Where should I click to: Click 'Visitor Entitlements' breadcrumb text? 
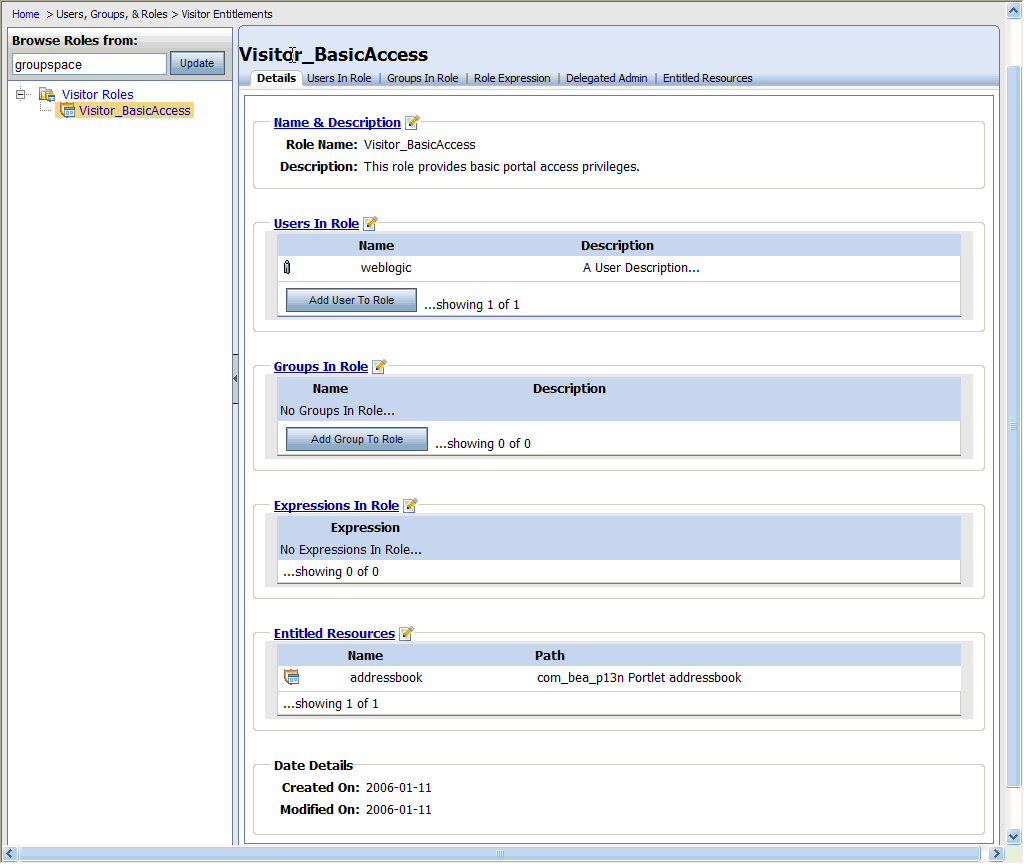click(227, 14)
